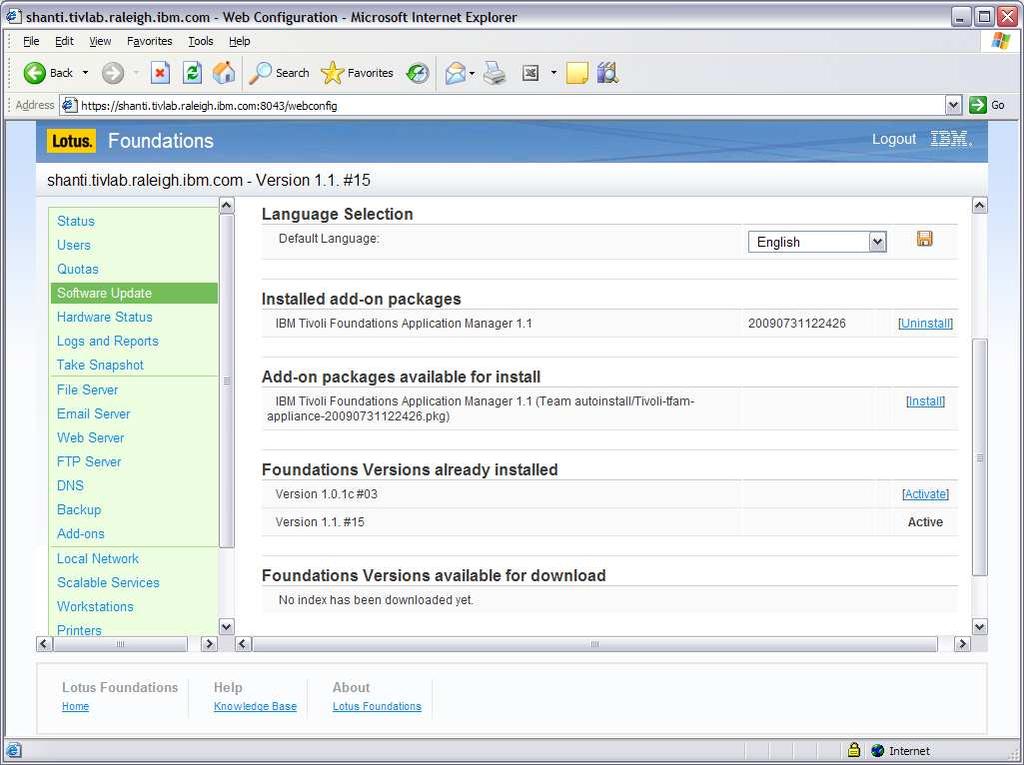Open FTP Server settings

coord(89,461)
